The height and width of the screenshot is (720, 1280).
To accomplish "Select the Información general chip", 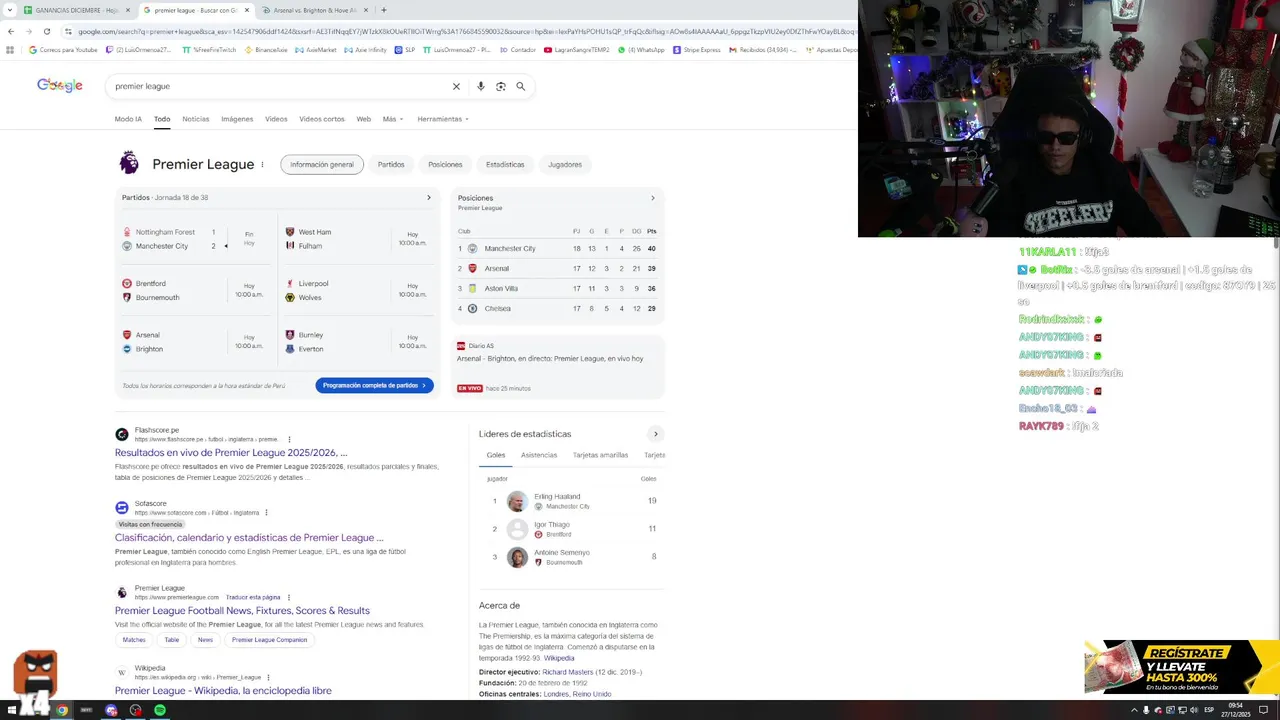I will coord(322,164).
